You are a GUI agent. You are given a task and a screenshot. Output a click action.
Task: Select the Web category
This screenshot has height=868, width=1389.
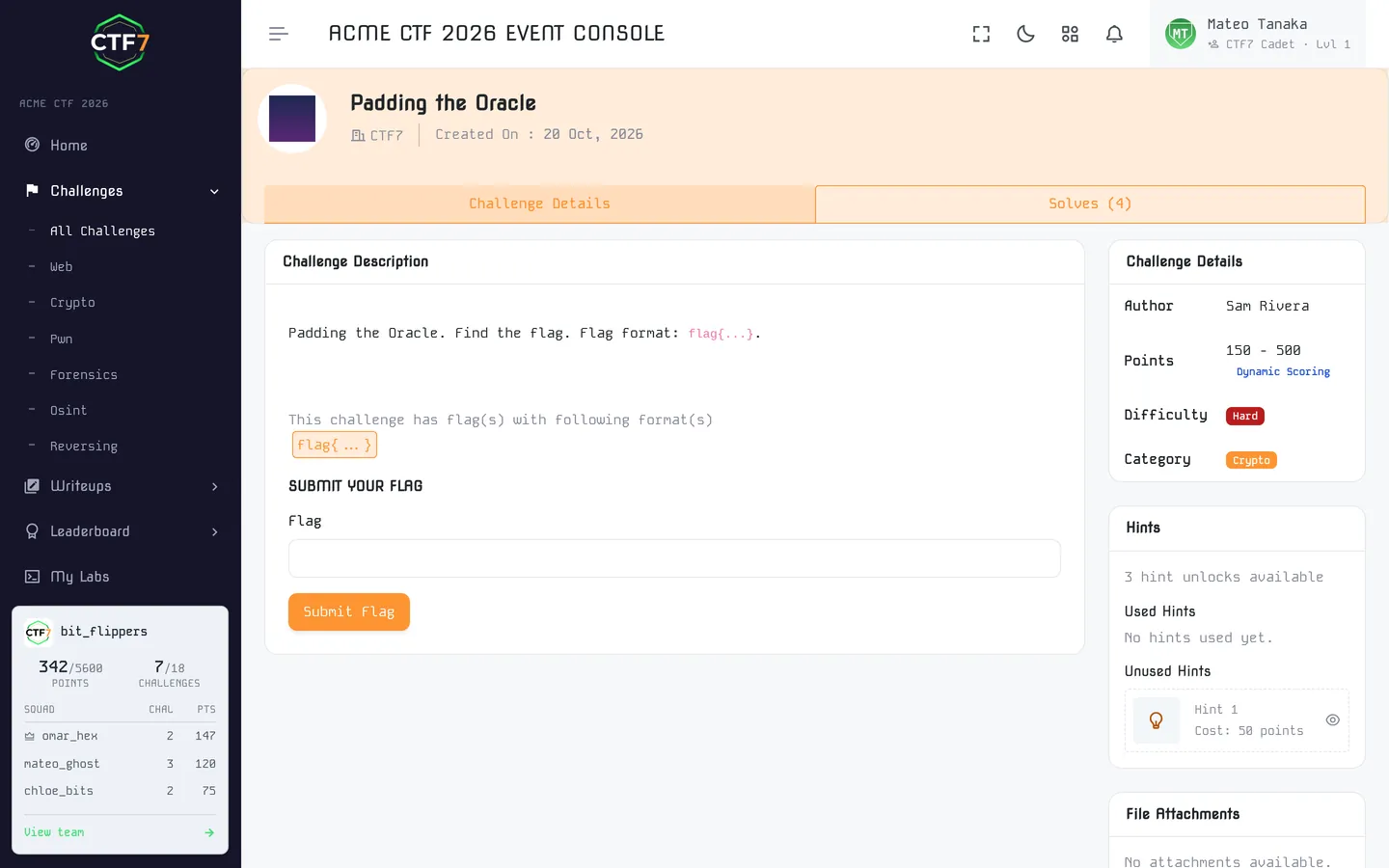coord(61,267)
